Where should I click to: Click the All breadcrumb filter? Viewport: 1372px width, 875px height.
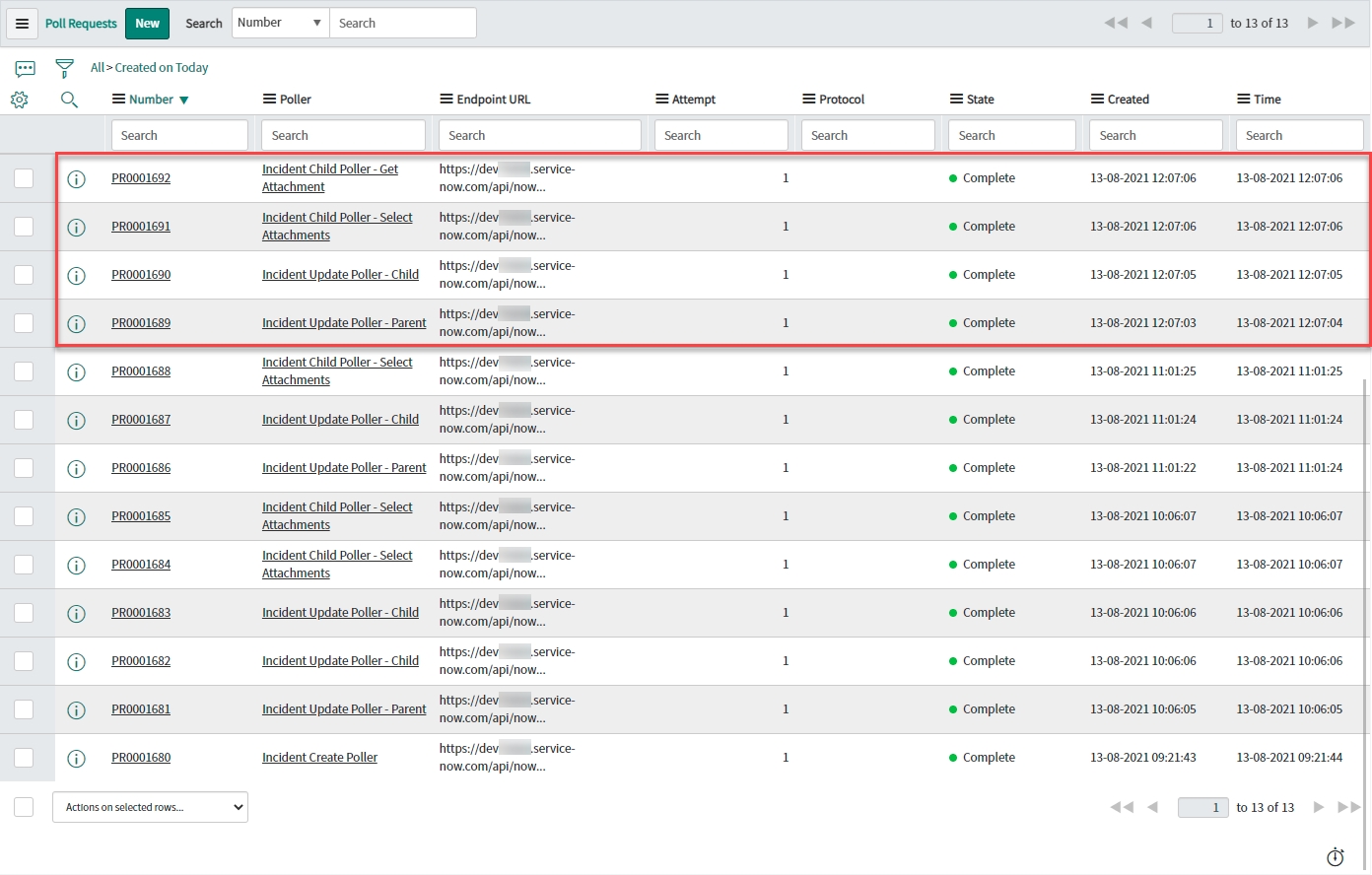97,68
